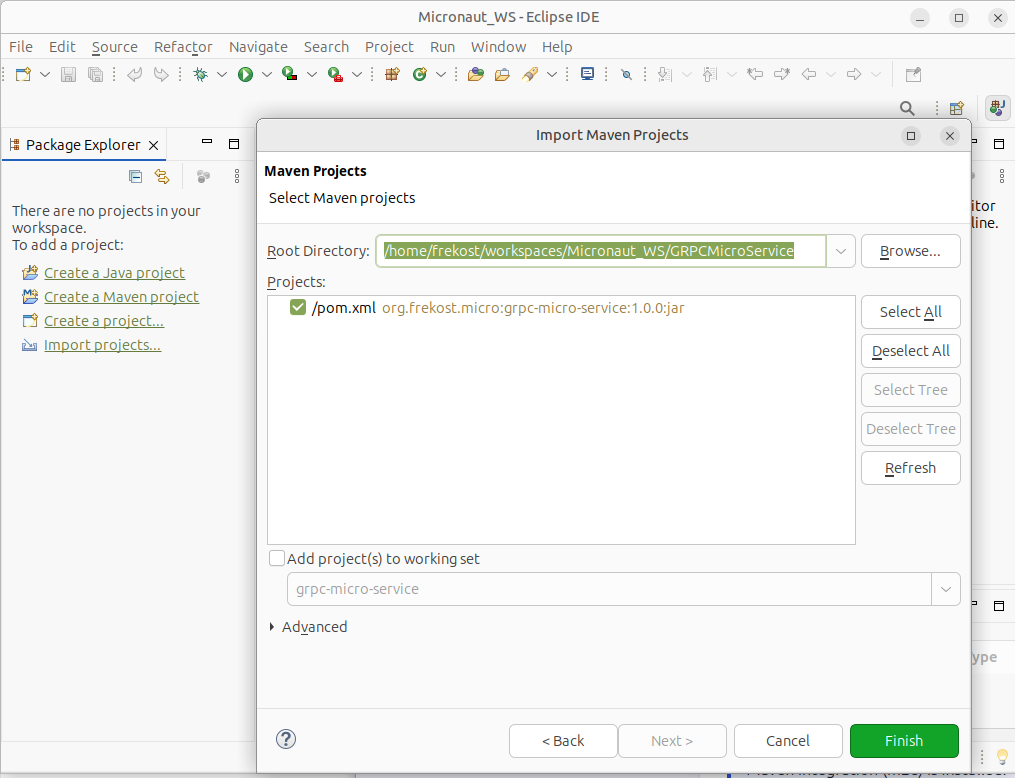Click the New wizard toolbar icon
Screen dimensions: 1015x778
[23, 74]
